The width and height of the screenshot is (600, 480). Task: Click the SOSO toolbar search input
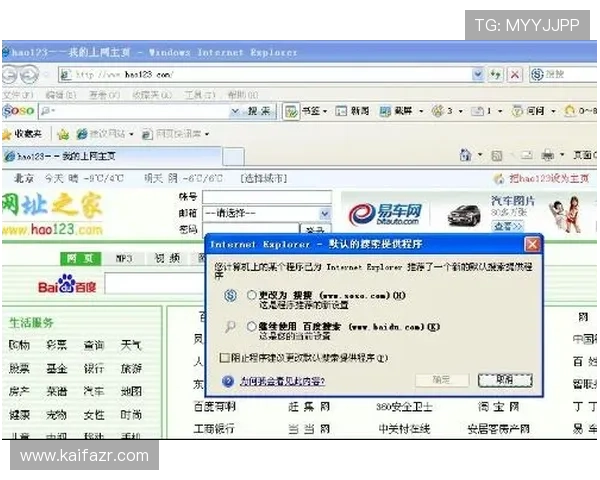pyautogui.click(x=134, y=111)
